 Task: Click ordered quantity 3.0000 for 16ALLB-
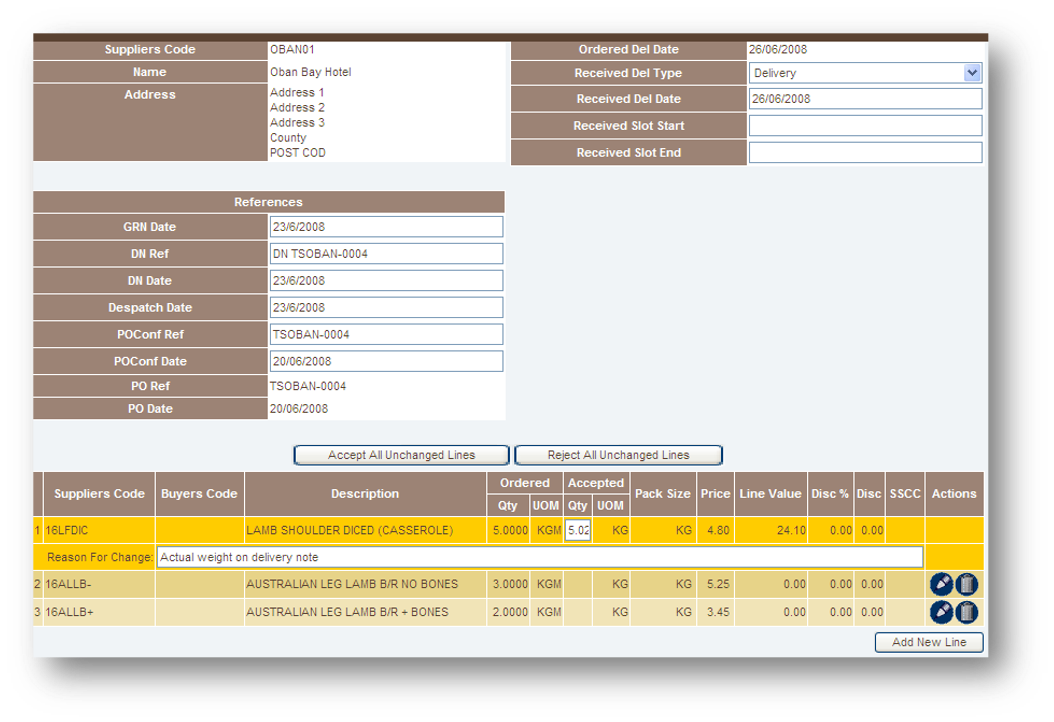pyautogui.click(x=510, y=584)
